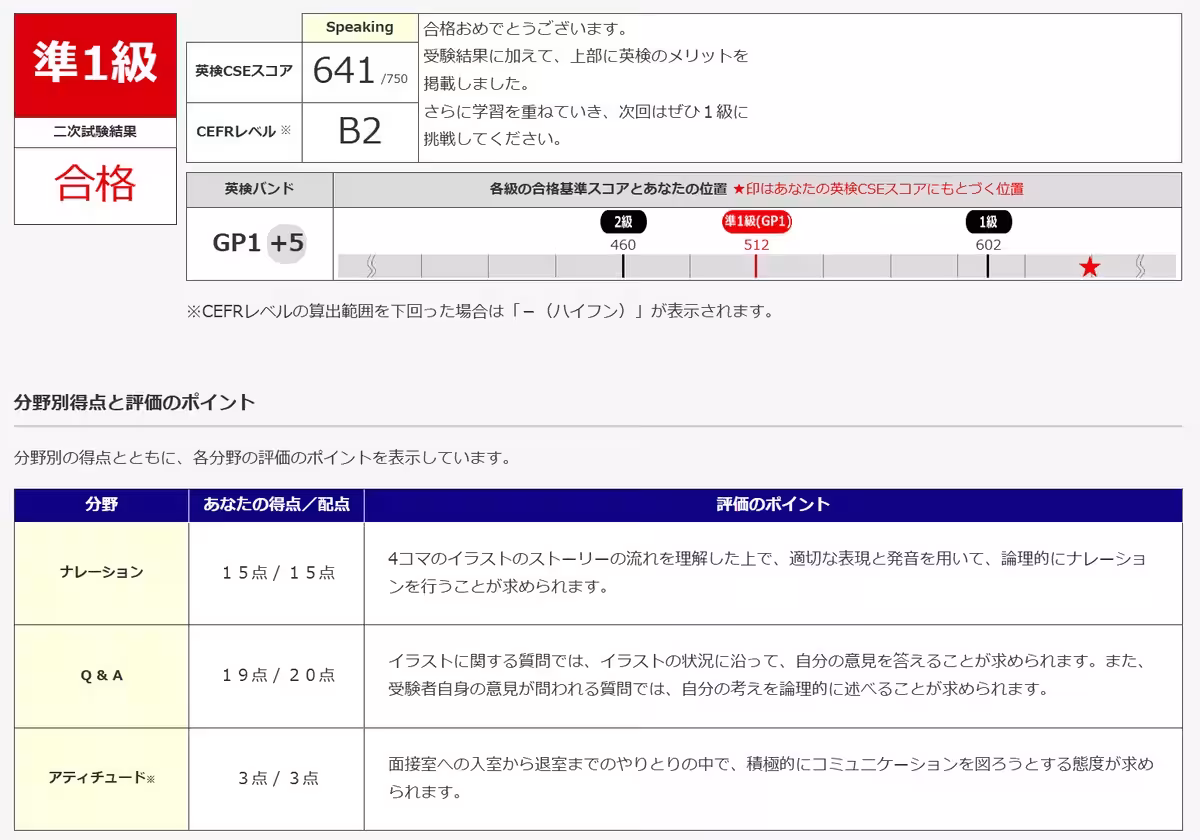Click the black 2級 level pill

621,222
